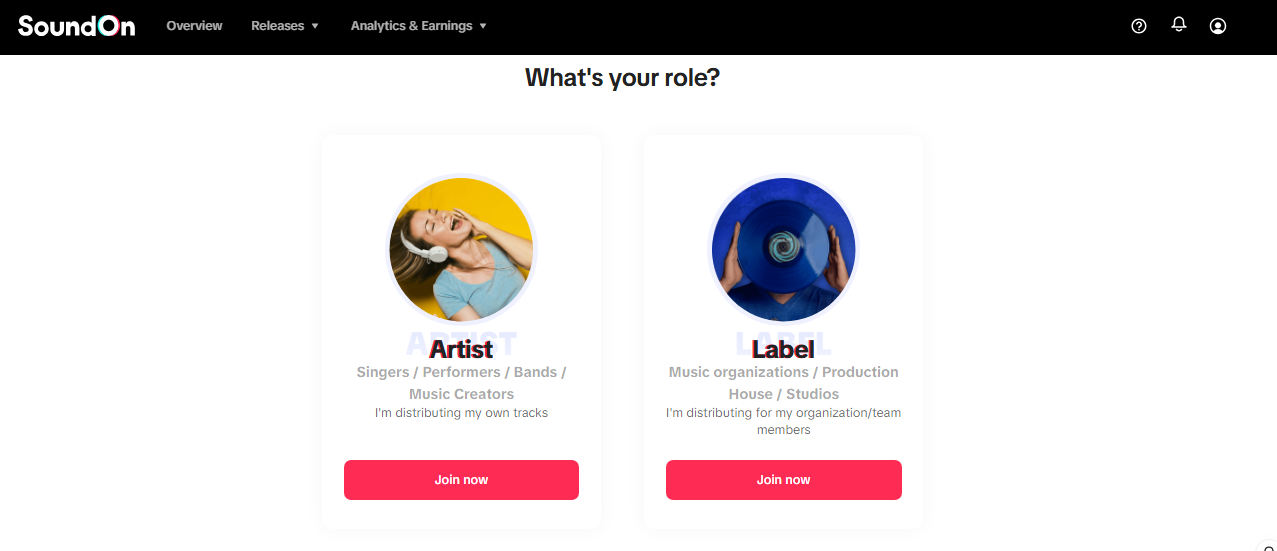Click the SoundOn logo
The width and height of the screenshot is (1277, 551).
[x=76, y=26]
